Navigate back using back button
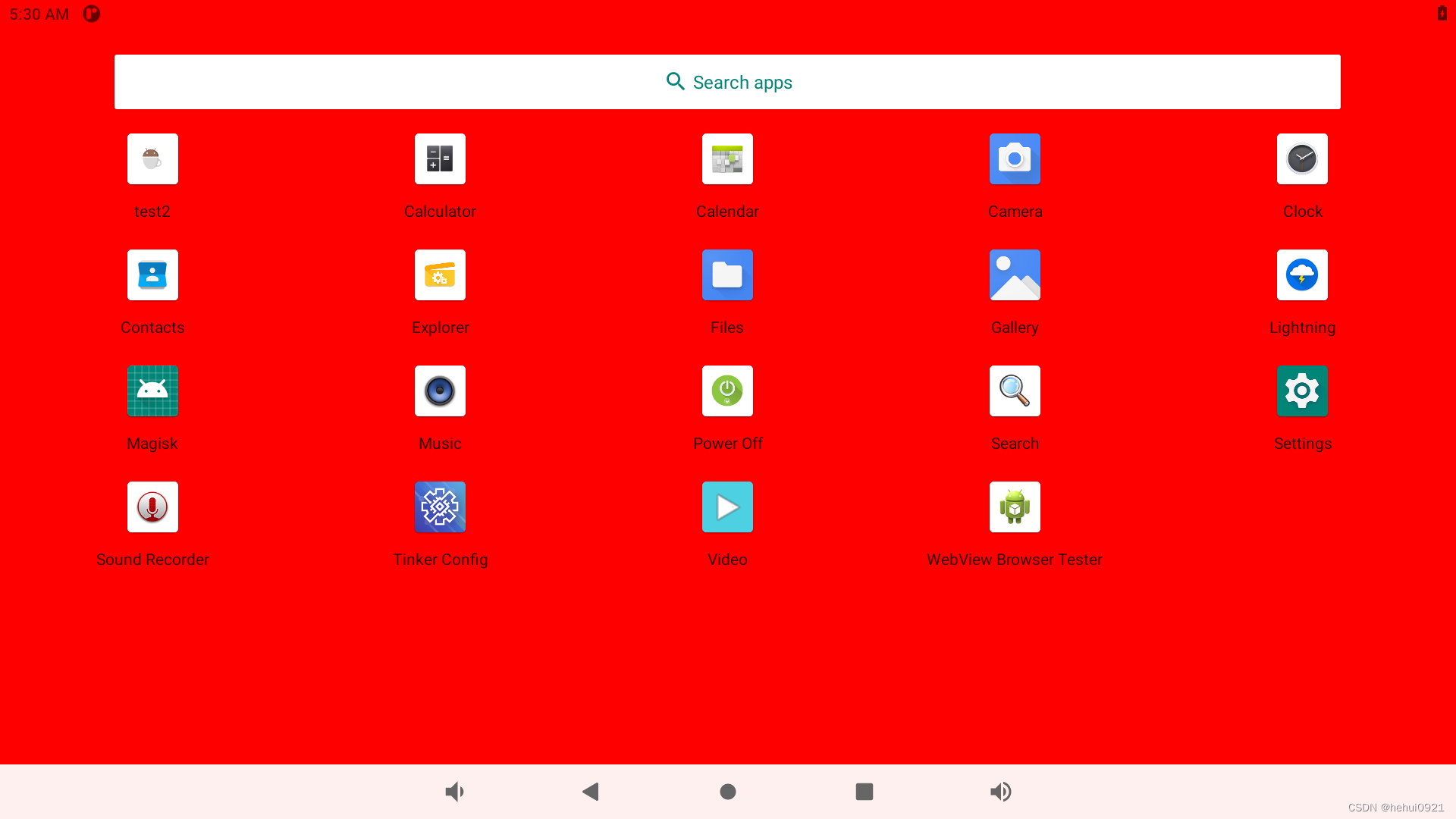 click(591, 791)
